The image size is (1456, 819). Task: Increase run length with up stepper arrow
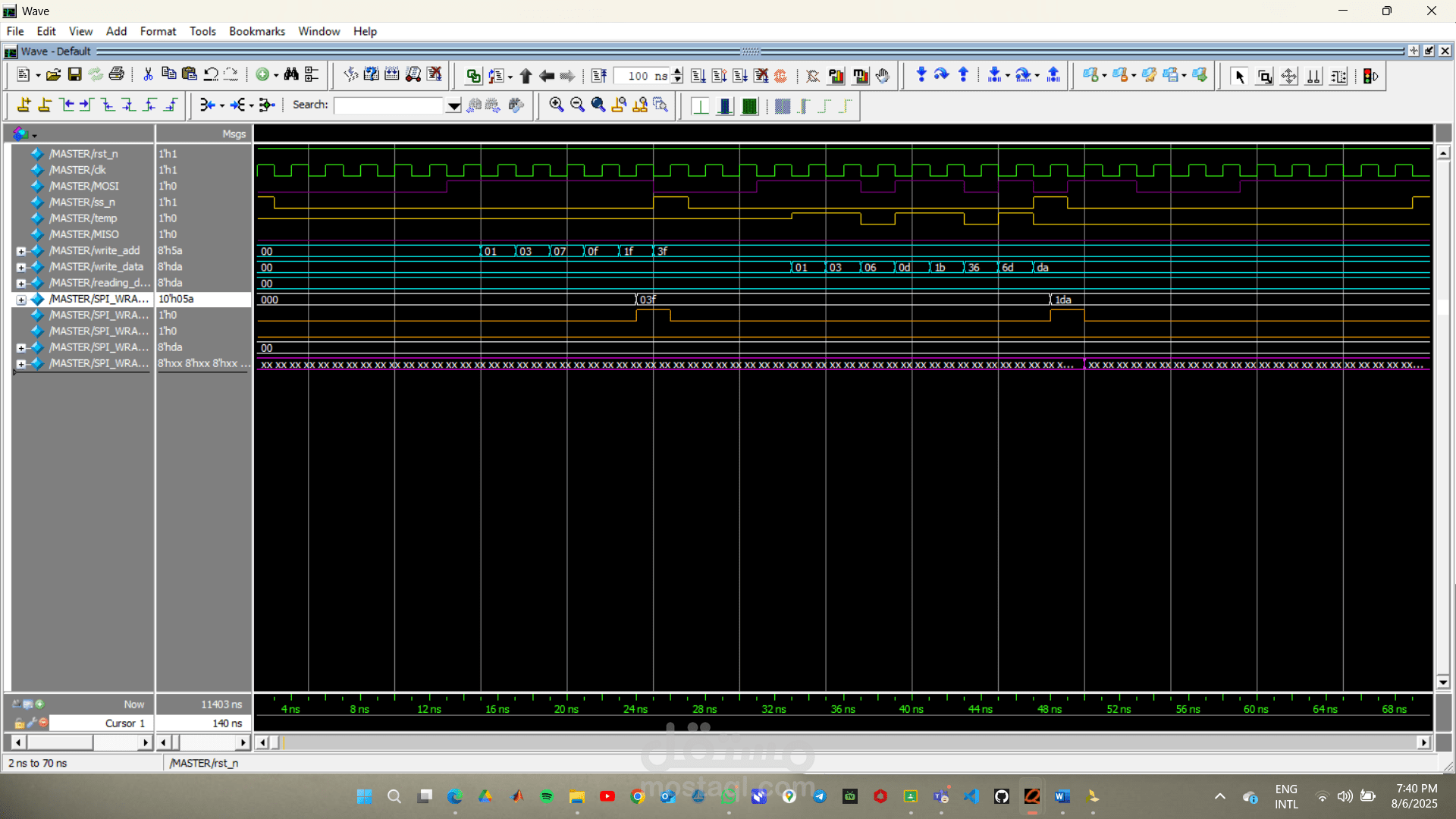coord(677,71)
